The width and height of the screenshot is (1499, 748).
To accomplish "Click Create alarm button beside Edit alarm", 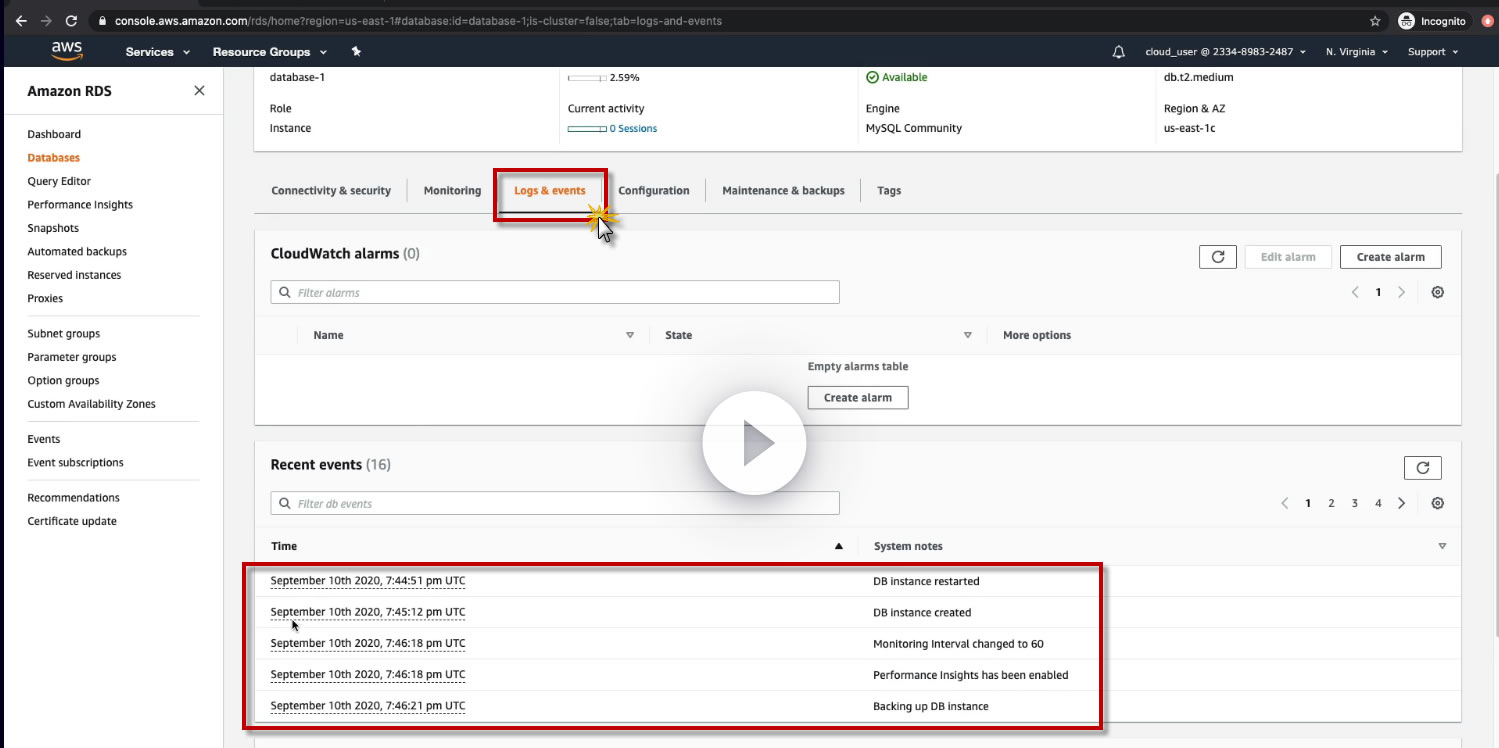I will (x=1390, y=257).
